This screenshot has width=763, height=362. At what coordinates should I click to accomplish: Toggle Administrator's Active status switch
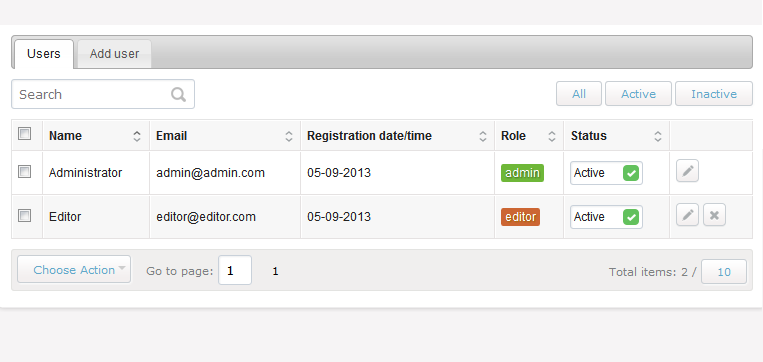tap(606, 173)
